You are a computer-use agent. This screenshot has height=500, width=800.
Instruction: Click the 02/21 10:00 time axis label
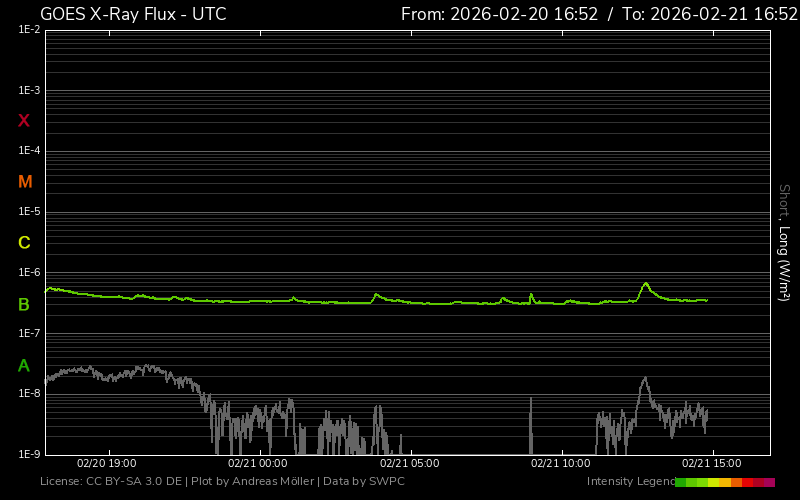pos(560,464)
